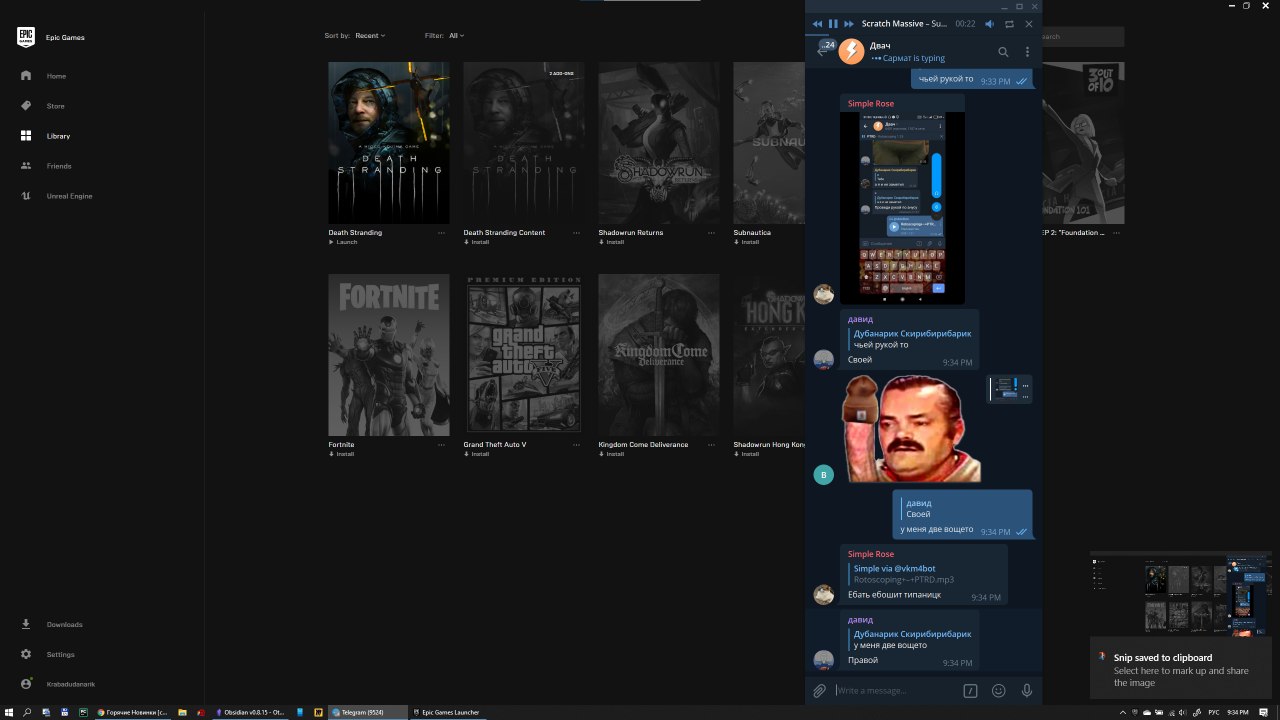Go back to Telegram chat list
This screenshot has height=720, width=1280.
[822, 51]
